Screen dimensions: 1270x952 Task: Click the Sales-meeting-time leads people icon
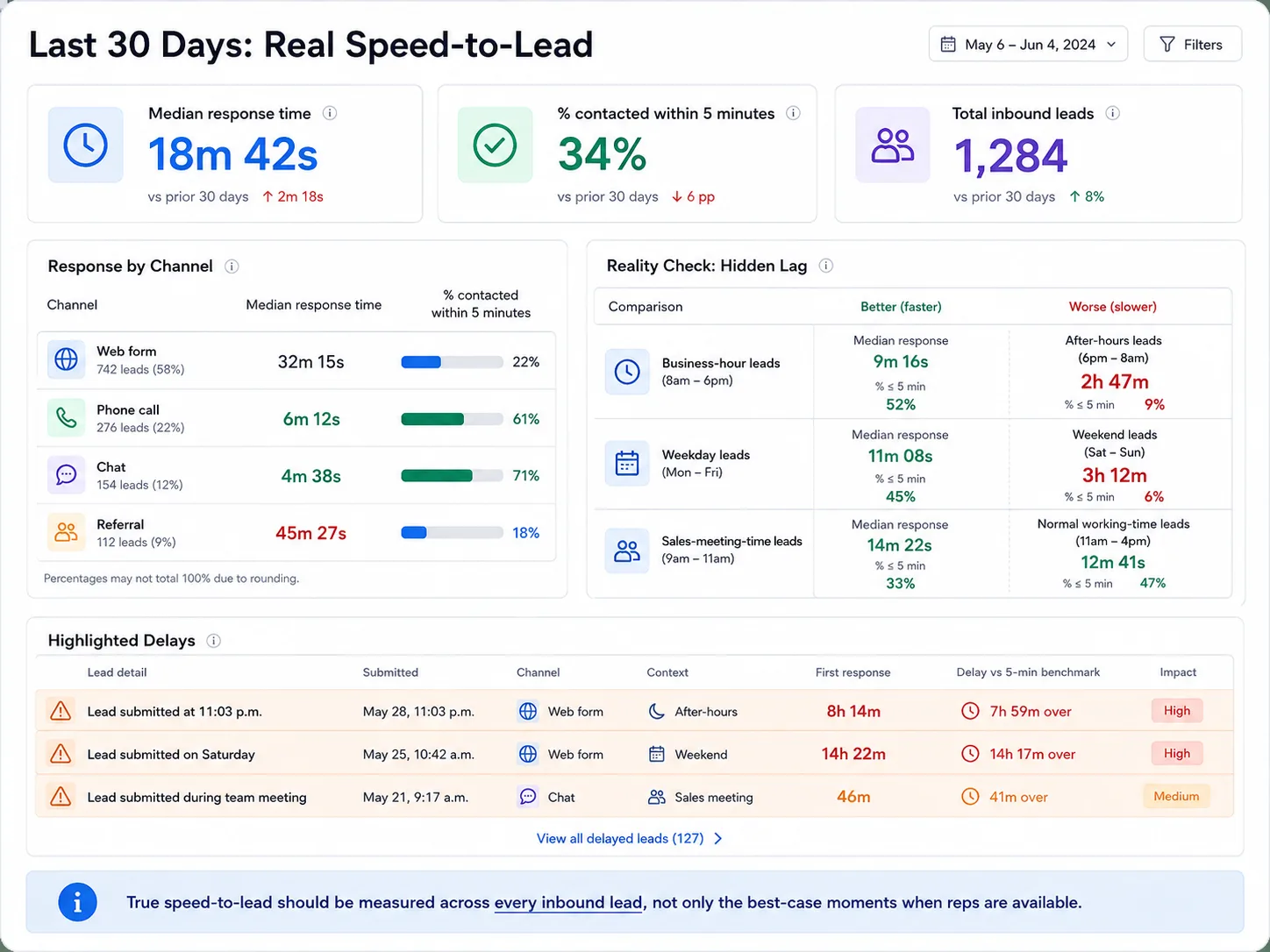tap(627, 551)
